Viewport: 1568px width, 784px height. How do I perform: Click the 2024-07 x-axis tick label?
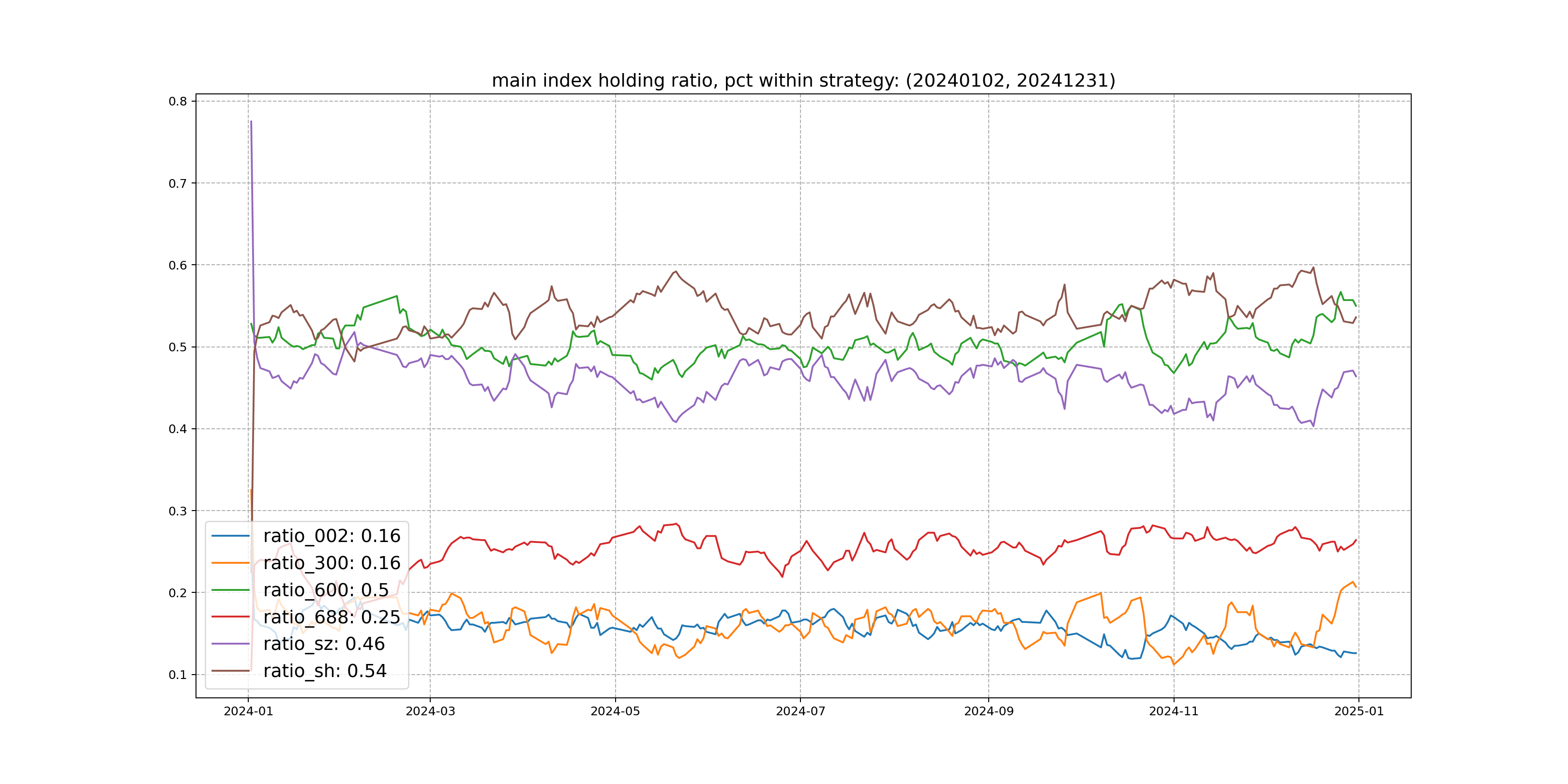click(800, 711)
